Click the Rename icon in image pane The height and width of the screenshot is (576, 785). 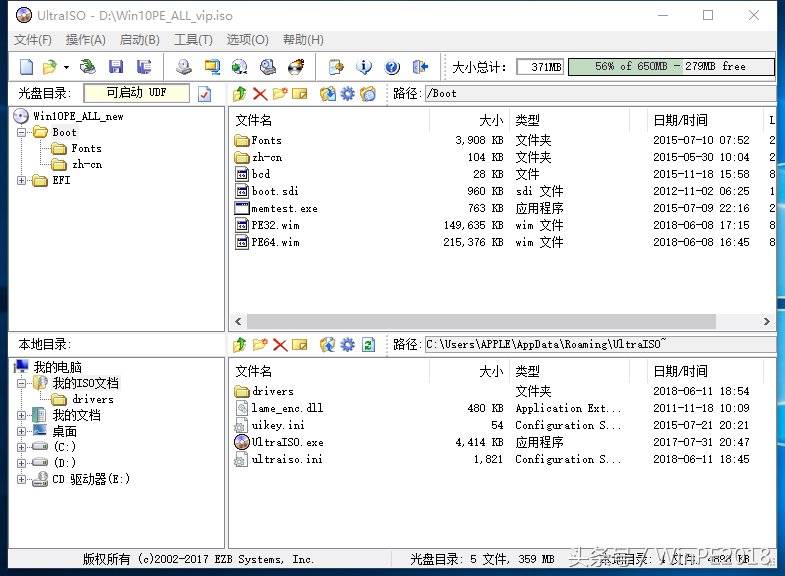300,94
